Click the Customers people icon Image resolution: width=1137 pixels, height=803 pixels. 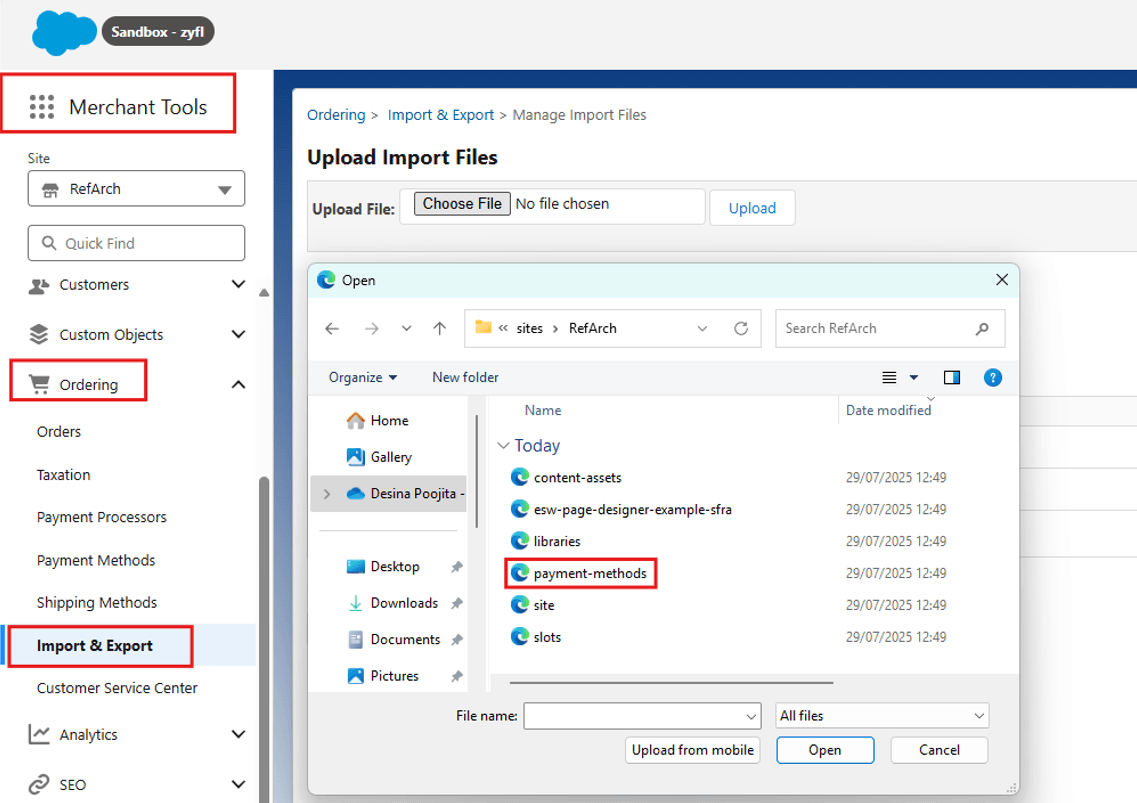tap(39, 285)
